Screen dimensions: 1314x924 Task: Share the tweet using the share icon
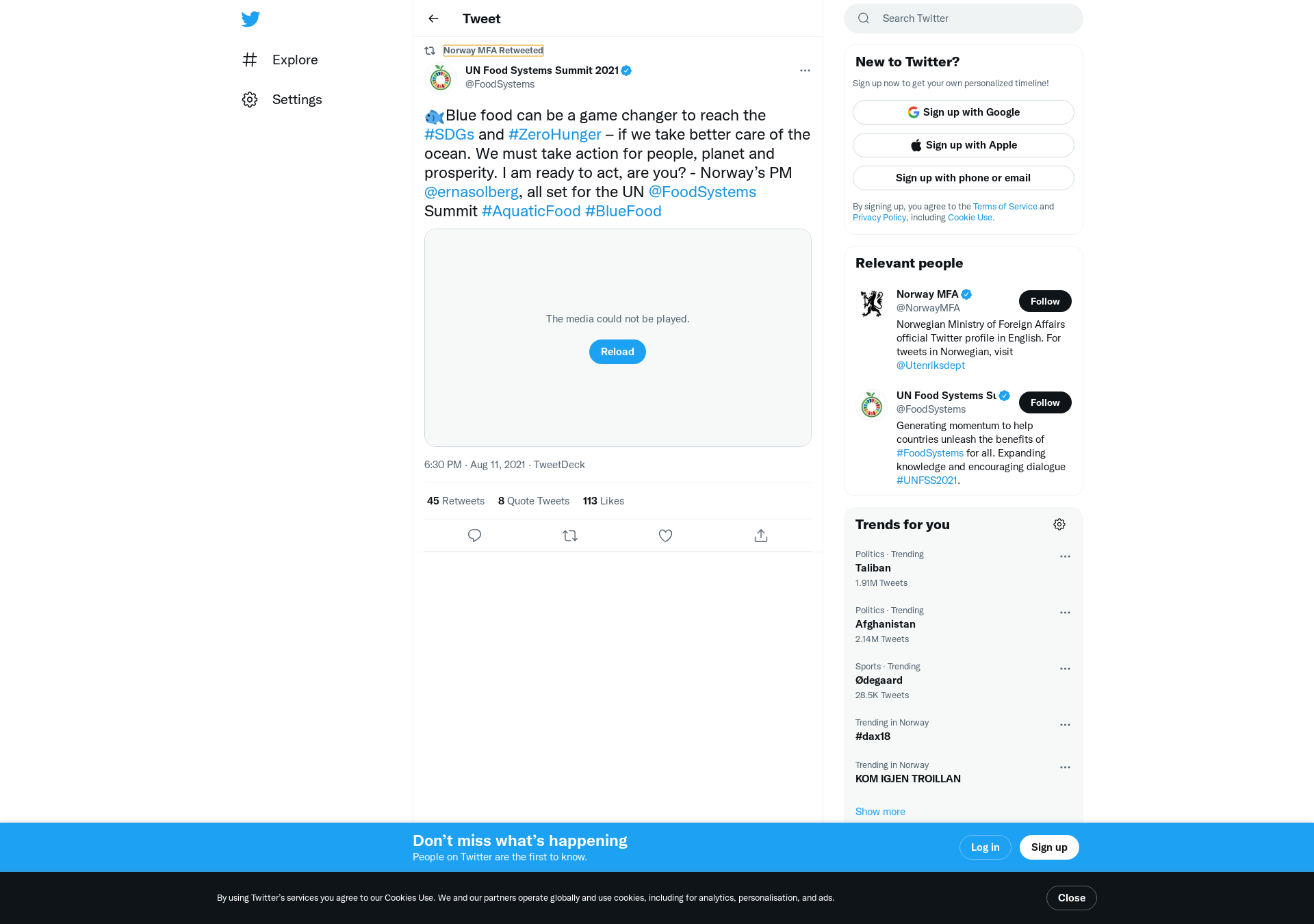click(761, 535)
